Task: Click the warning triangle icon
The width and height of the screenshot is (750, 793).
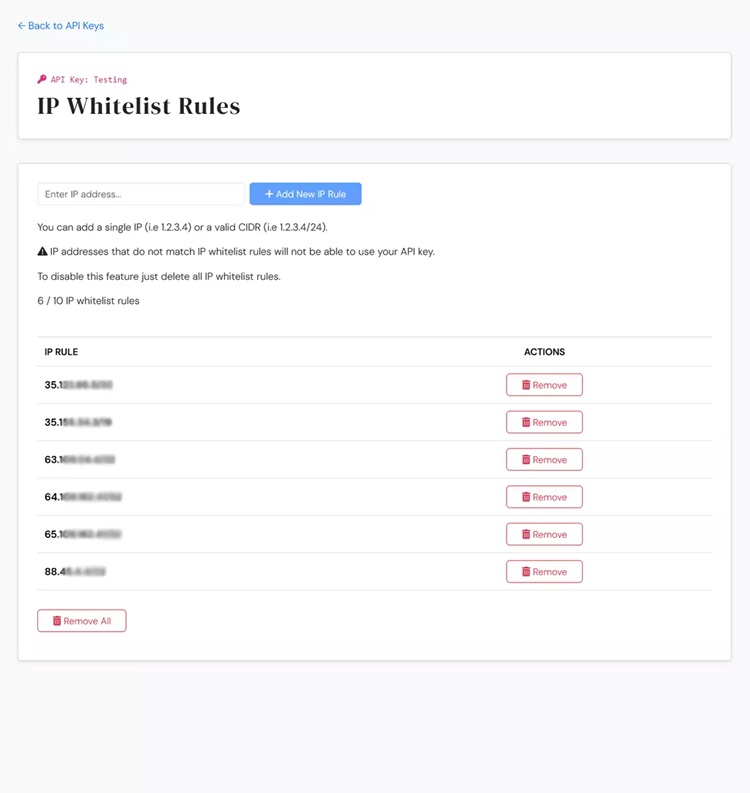Action: [42, 252]
